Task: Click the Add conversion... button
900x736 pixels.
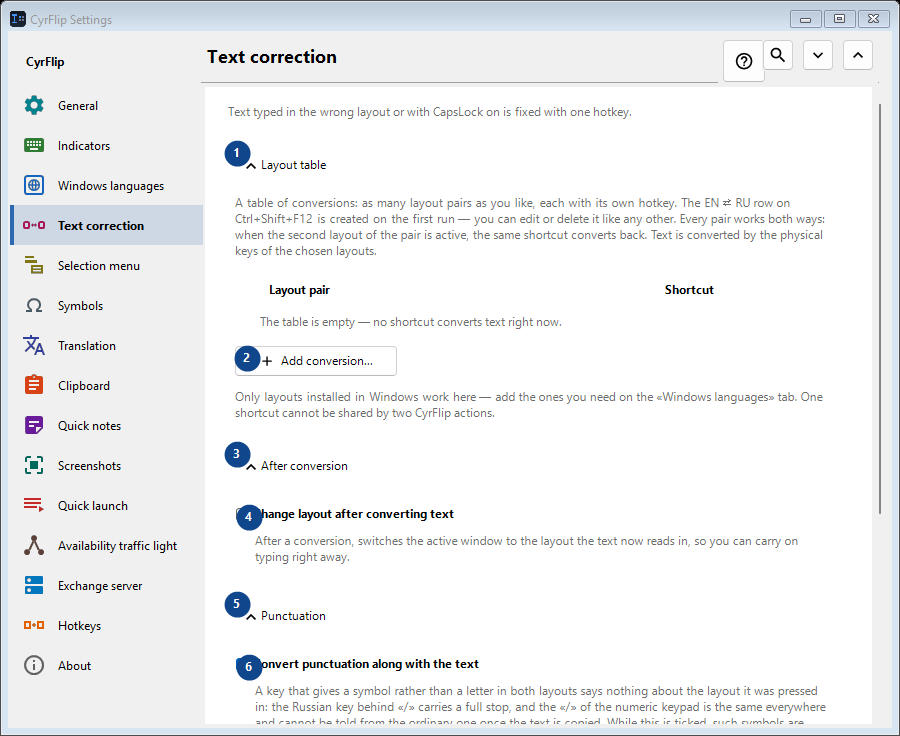Action: (x=316, y=361)
